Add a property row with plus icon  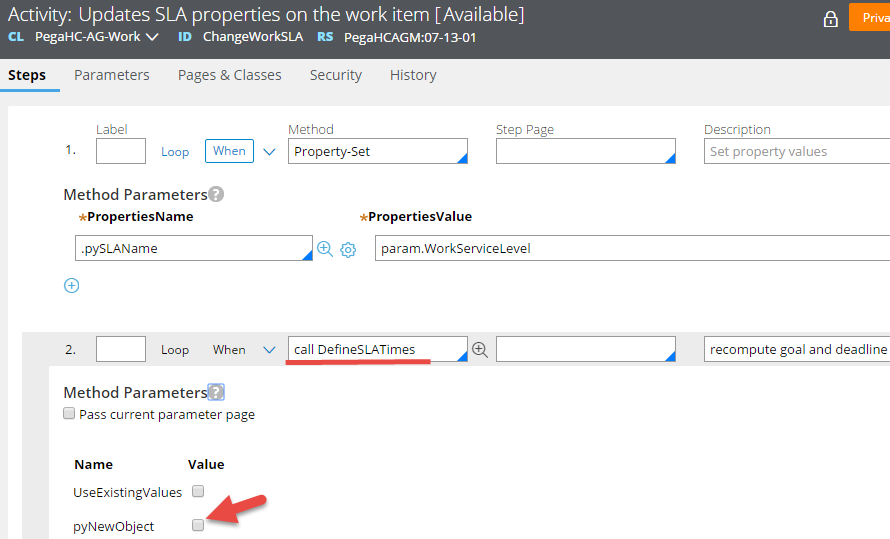[x=72, y=285]
